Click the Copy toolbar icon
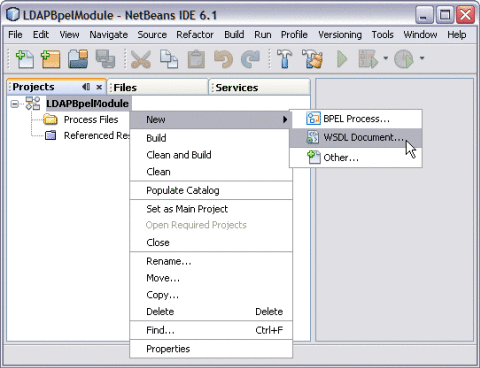The height and width of the screenshot is (368, 480). pyautogui.click(x=169, y=59)
